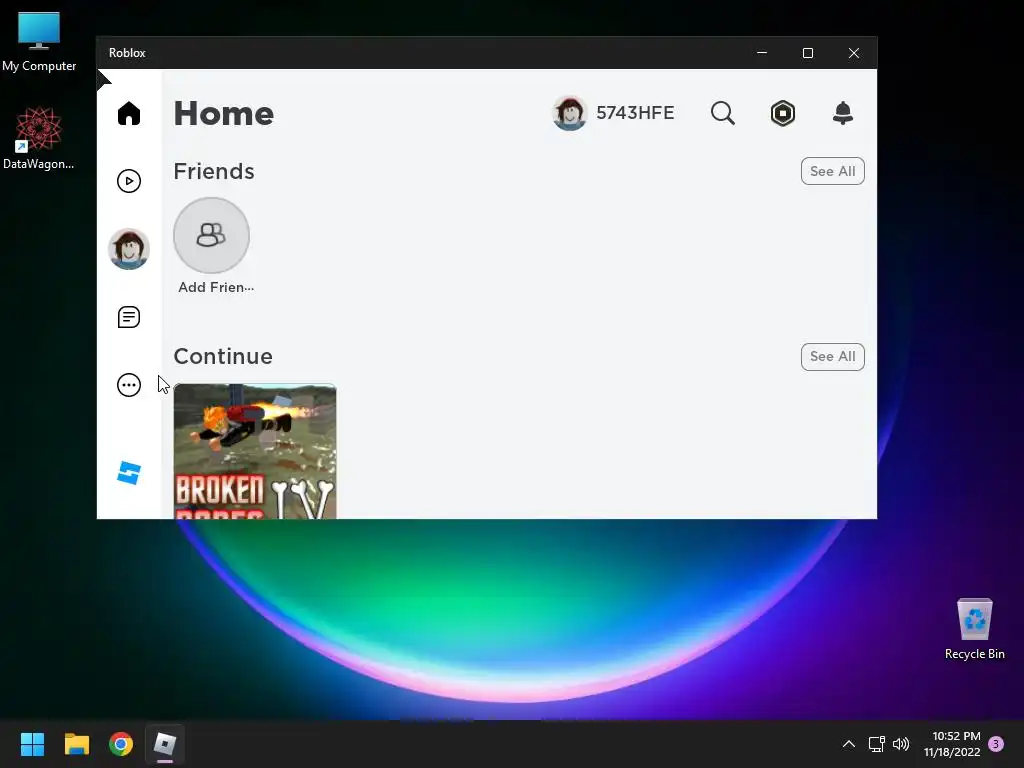Open the Robux hexagon icon
Screen dimensions: 1024x768
point(782,113)
